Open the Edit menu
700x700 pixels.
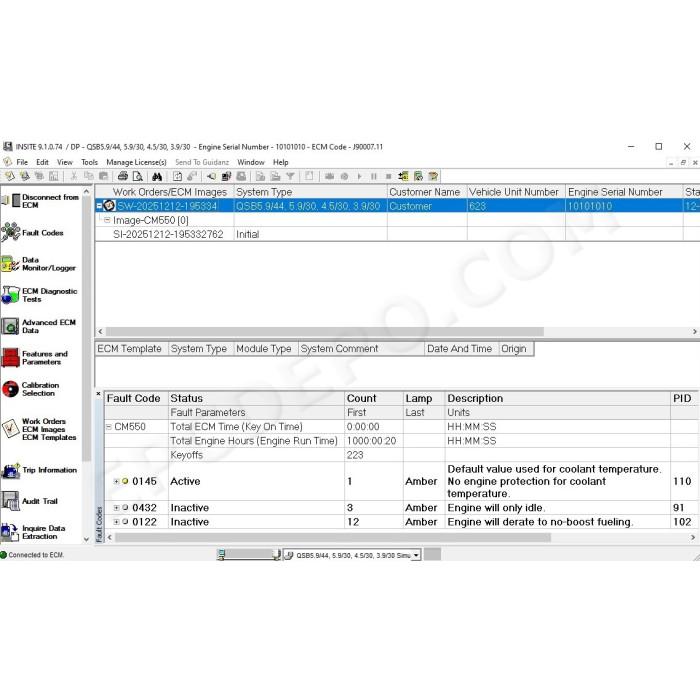(42, 162)
